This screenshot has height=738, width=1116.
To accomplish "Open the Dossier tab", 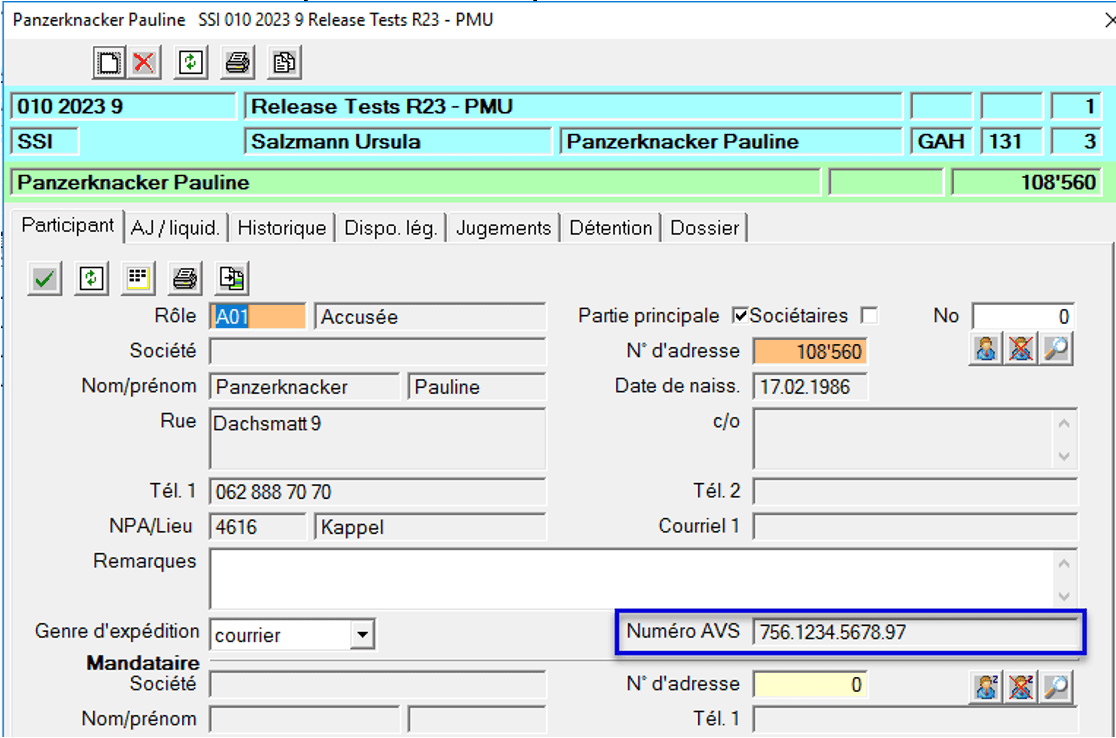I will point(705,228).
